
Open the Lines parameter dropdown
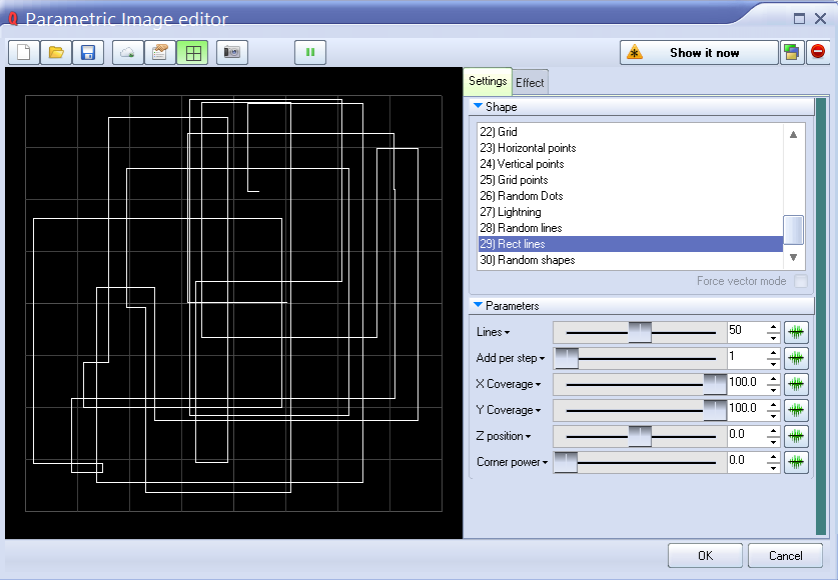pyautogui.click(x=509, y=331)
